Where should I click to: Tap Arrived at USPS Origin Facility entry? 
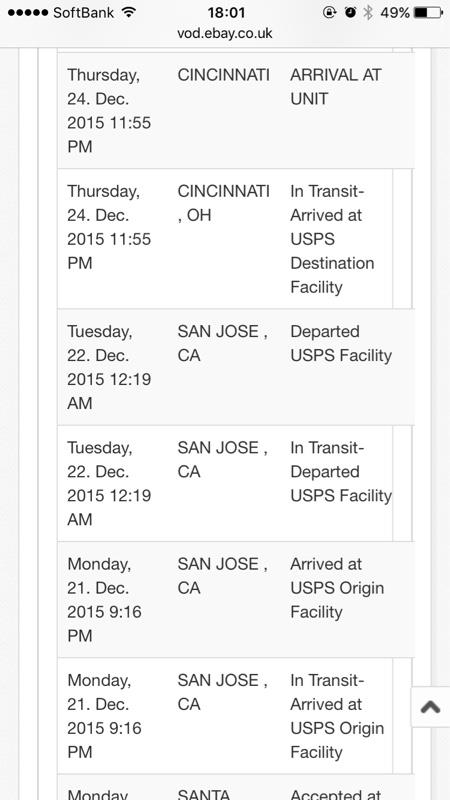[x=337, y=588]
